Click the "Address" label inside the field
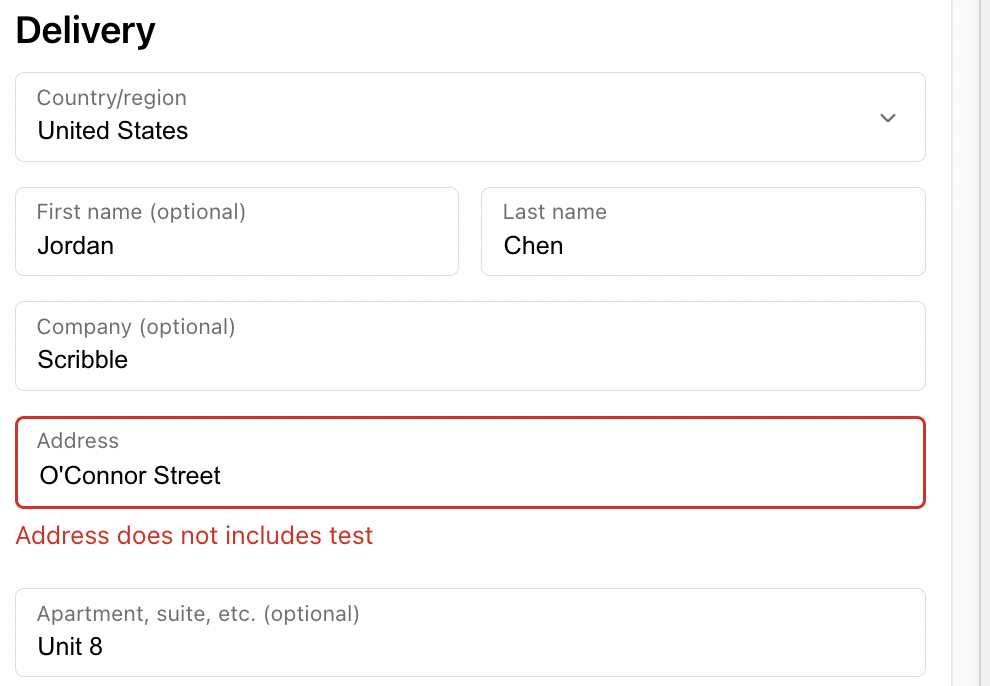 tap(78, 441)
